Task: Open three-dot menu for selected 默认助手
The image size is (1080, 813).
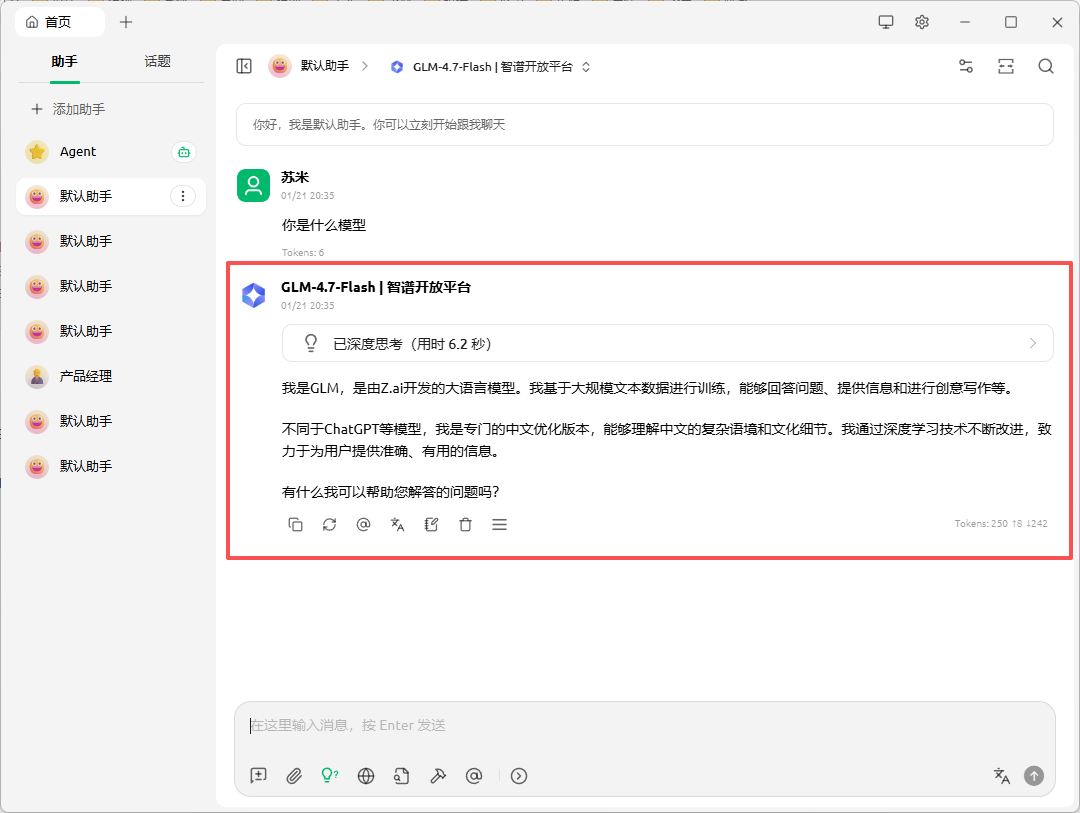Action: pyautogui.click(x=182, y=196)
